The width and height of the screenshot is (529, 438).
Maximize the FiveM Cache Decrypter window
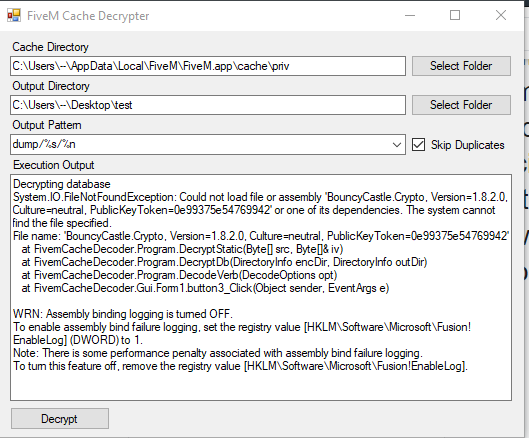pos(455,16)
